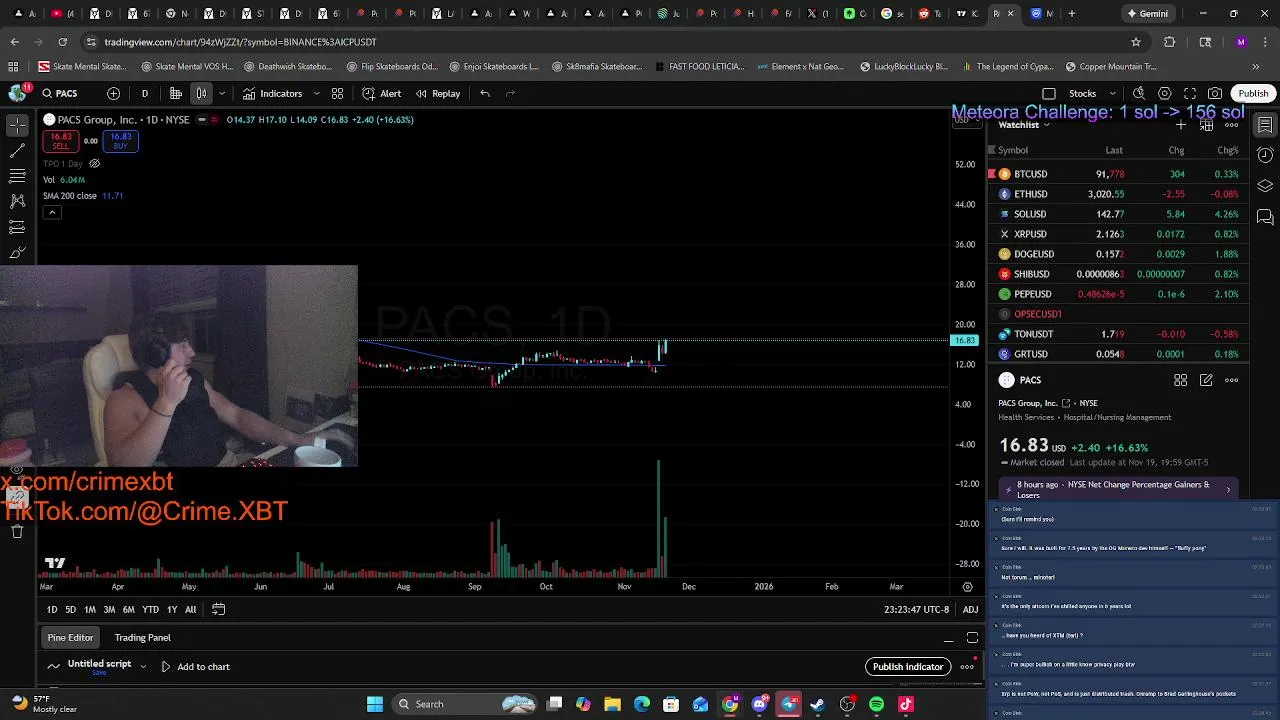
Task: Open Steam from the Windows taskbar
Action: pyautogui.click(x=818, y=704)
